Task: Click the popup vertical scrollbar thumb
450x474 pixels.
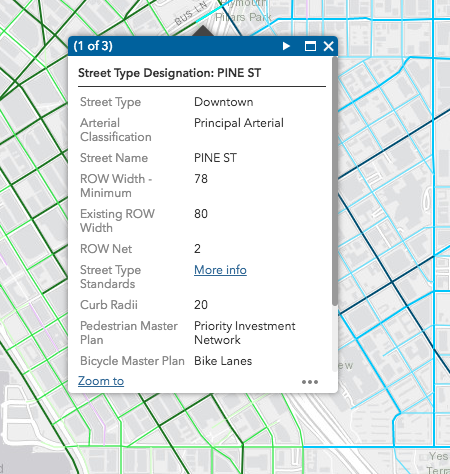Action: [335, 181]
